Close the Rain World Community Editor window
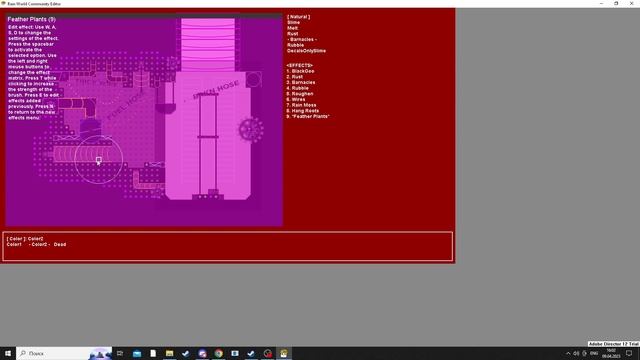 (x=631, y=3)
